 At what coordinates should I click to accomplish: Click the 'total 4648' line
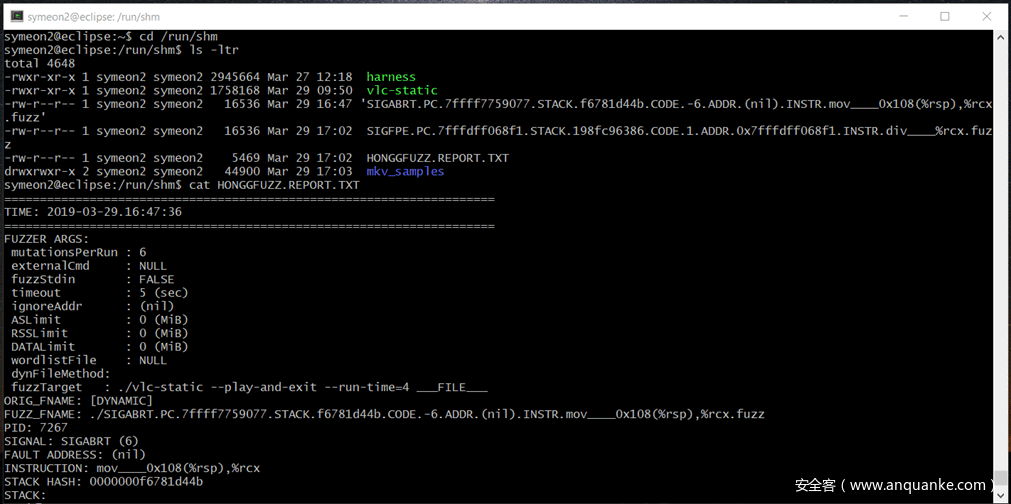click(x=40, y=63)
